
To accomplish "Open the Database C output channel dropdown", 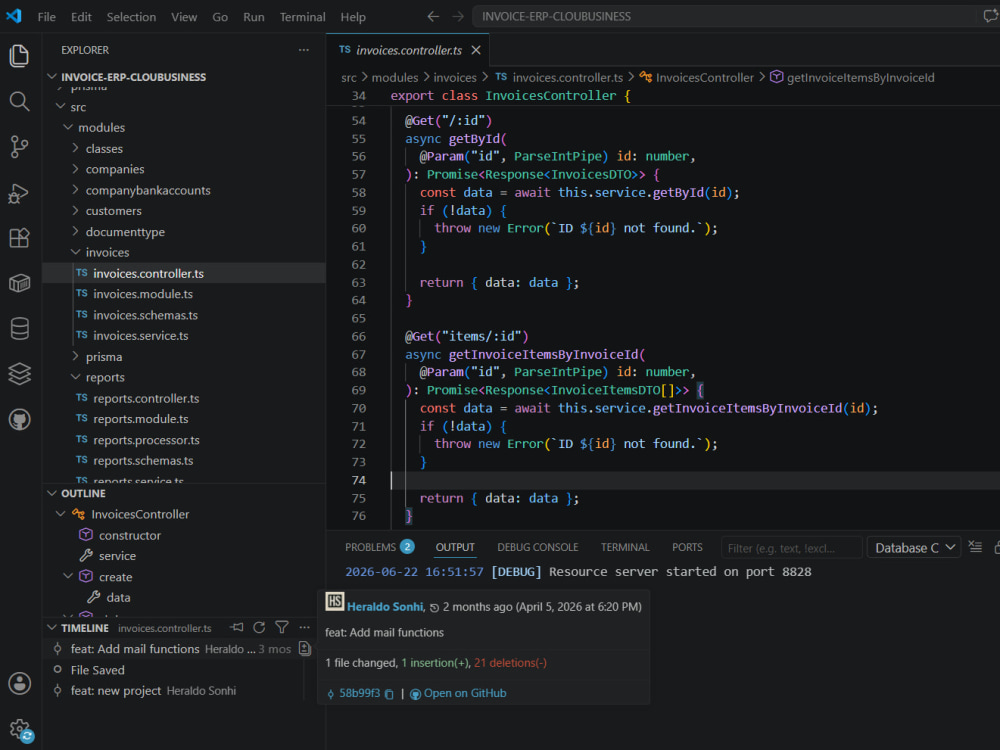I will (914, 548).
